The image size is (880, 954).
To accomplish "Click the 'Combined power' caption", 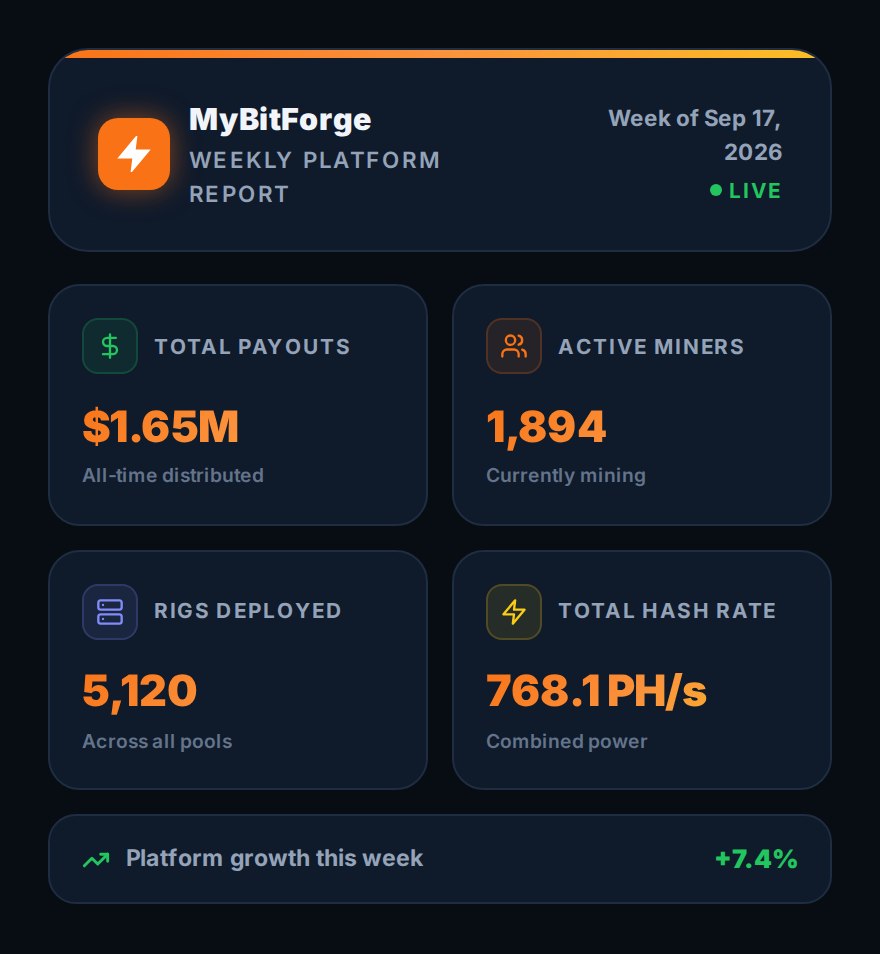I will (x=567, y=741).
